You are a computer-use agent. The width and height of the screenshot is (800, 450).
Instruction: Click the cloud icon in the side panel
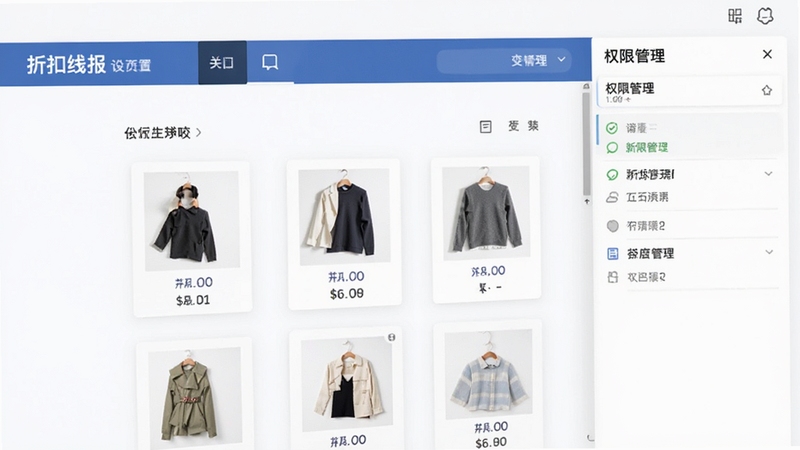pyautogui.click(x=612, y=197)
